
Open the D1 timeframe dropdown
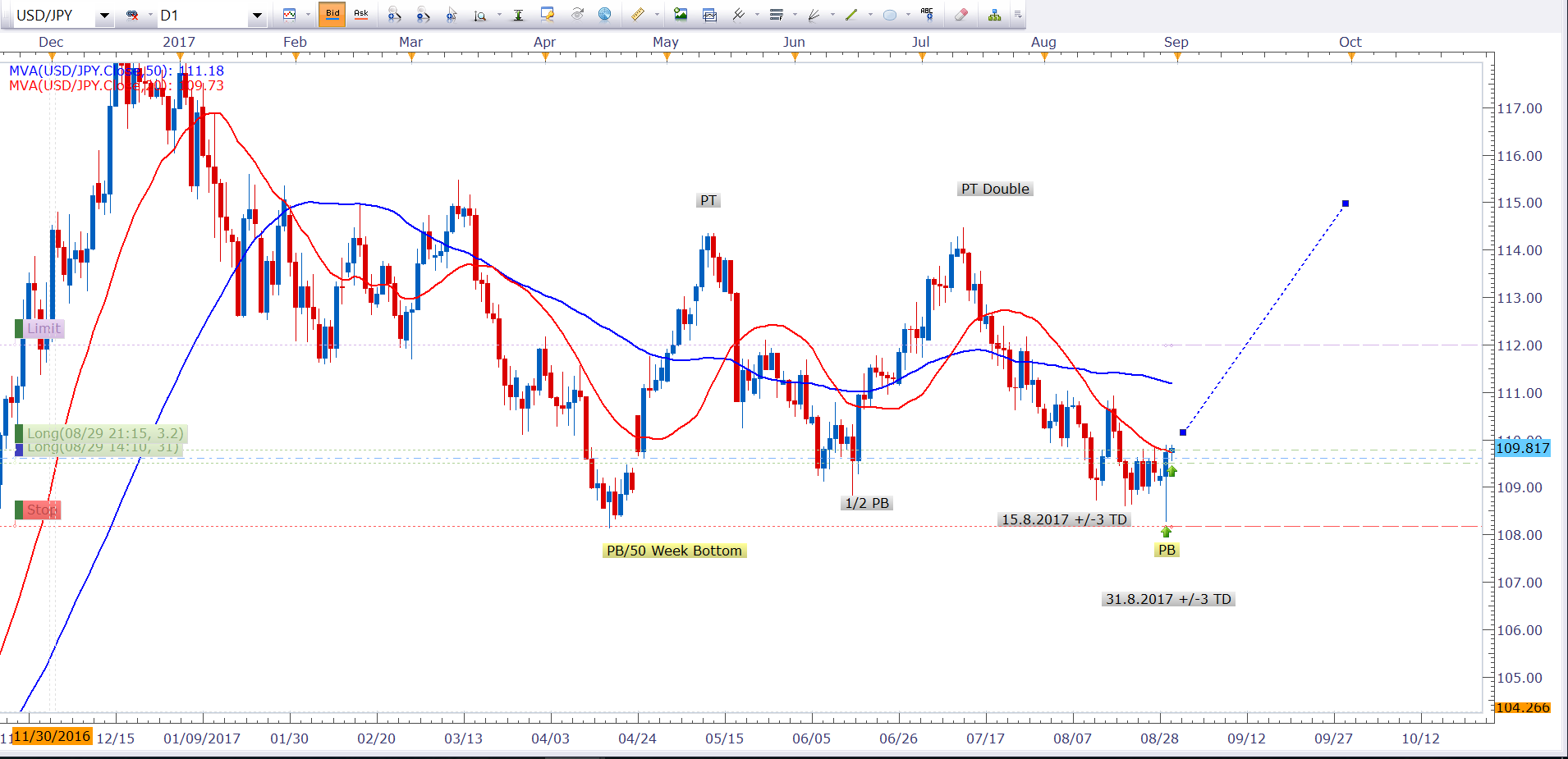click(x=257, y=16)
